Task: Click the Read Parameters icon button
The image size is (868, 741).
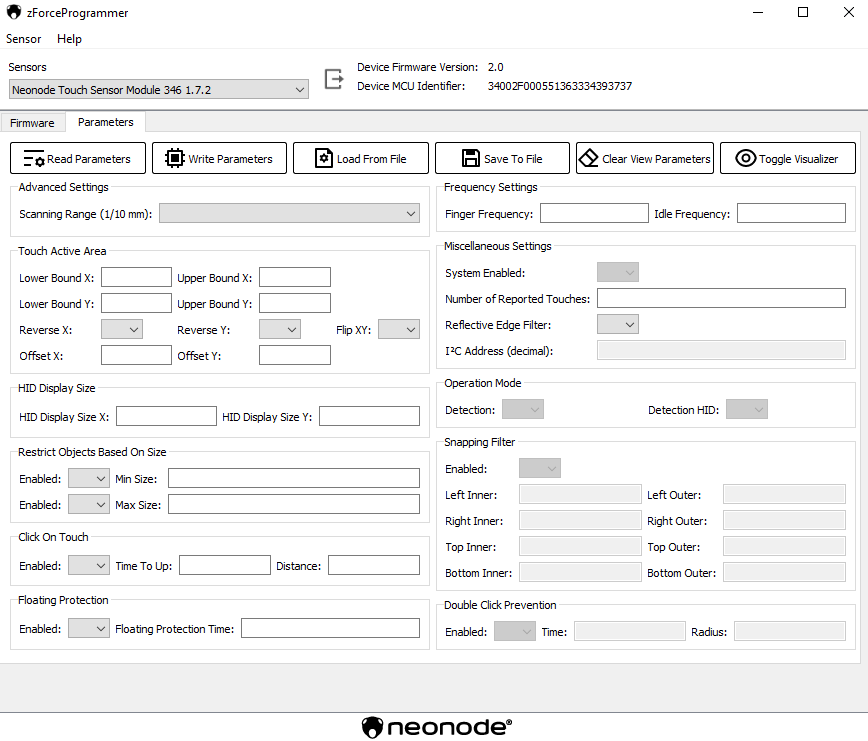Action: 34,159
